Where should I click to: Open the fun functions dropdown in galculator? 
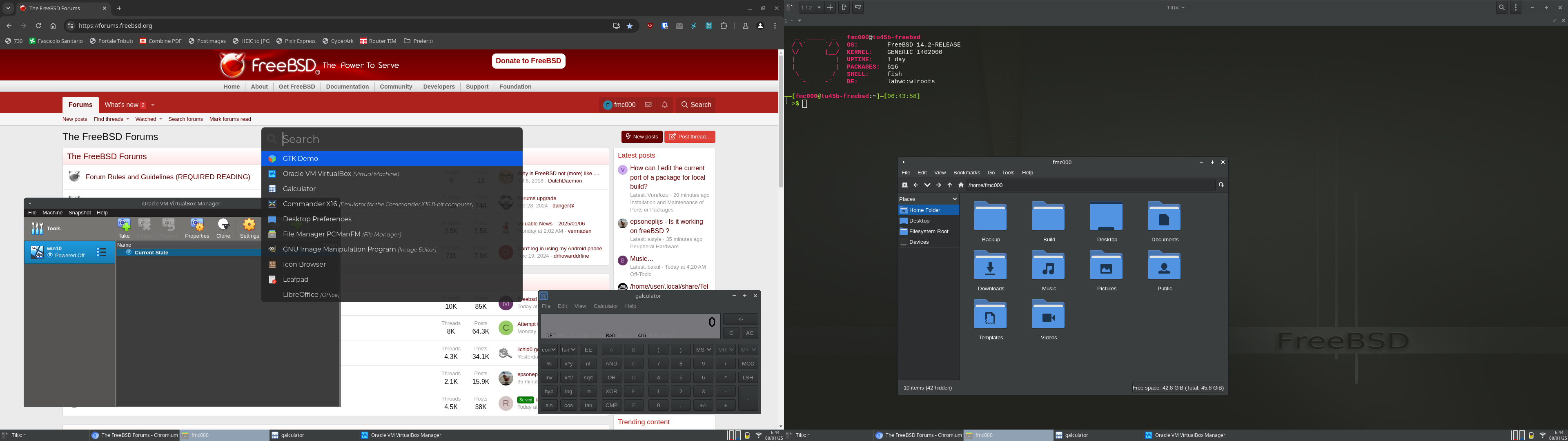coord(568,350)
